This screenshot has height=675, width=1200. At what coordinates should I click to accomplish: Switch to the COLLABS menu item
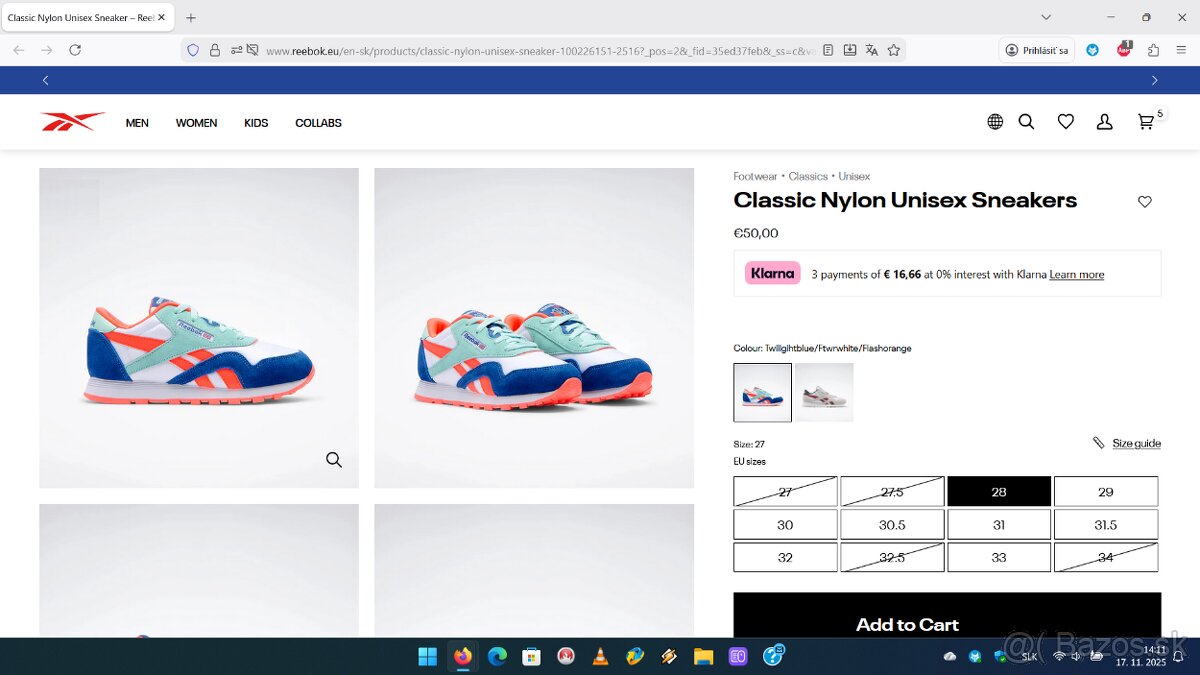coord(318,122)
